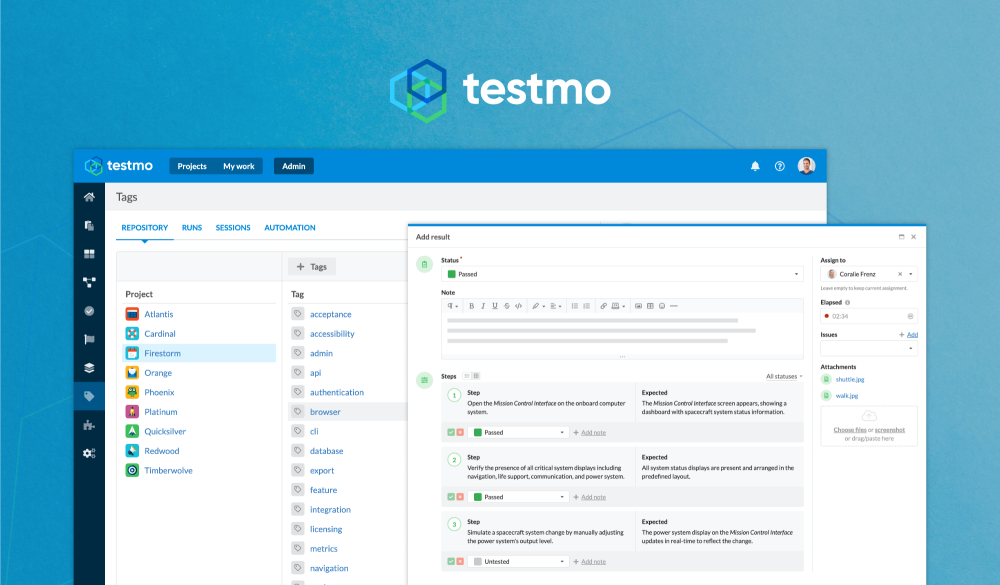Mark step 3 as passed with green check
1000x585 pixels.
(451, 561)
